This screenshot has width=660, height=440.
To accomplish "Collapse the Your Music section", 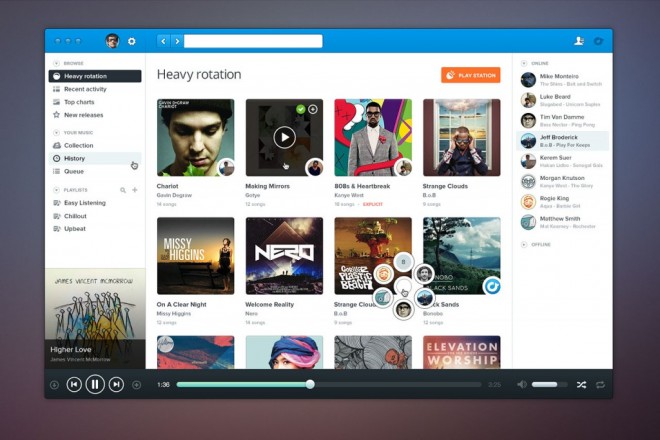I will click(x=56, y=133).
